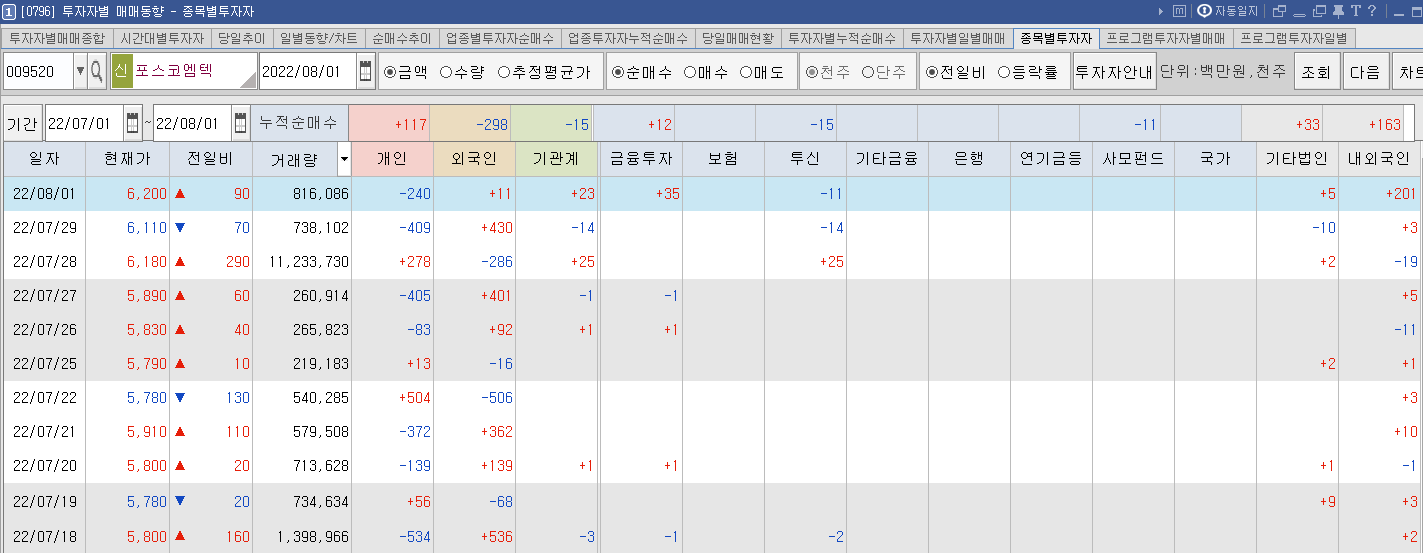Switch to 순매수추이 tab

point(401,39)
